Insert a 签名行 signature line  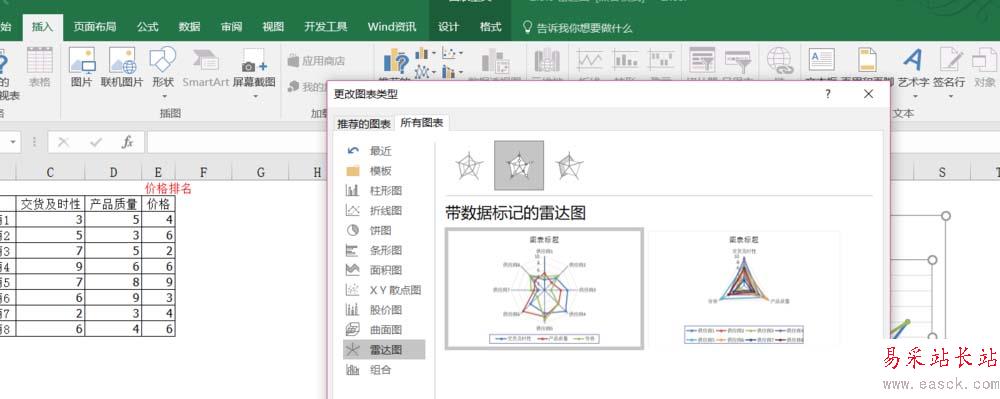[950, 67]
